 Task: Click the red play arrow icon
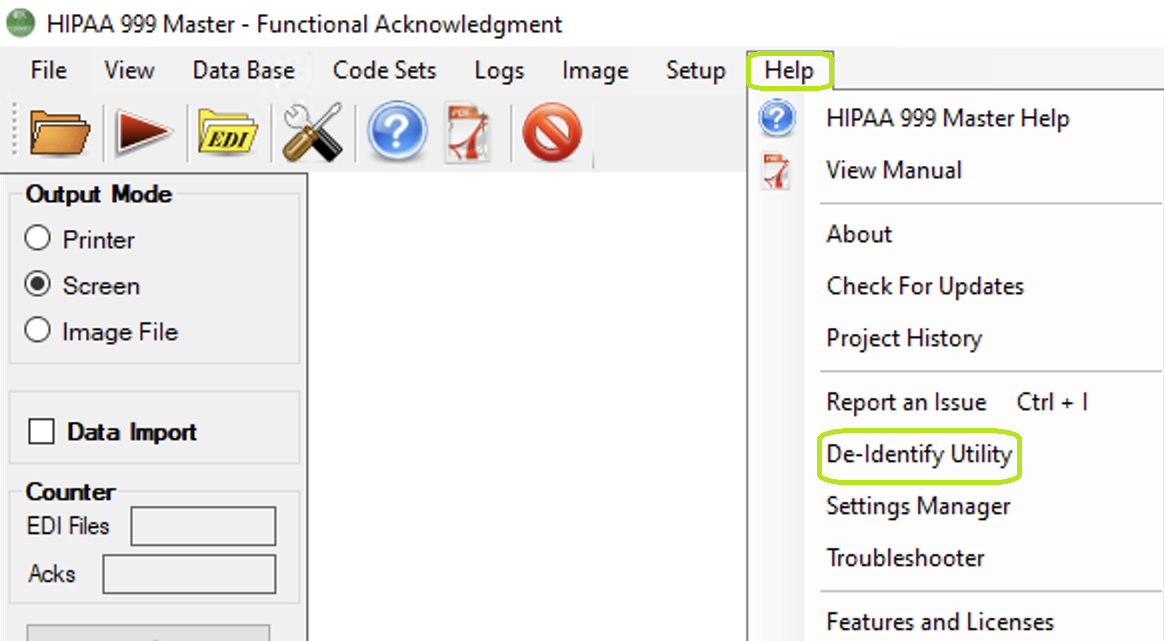tap(143, 133)
